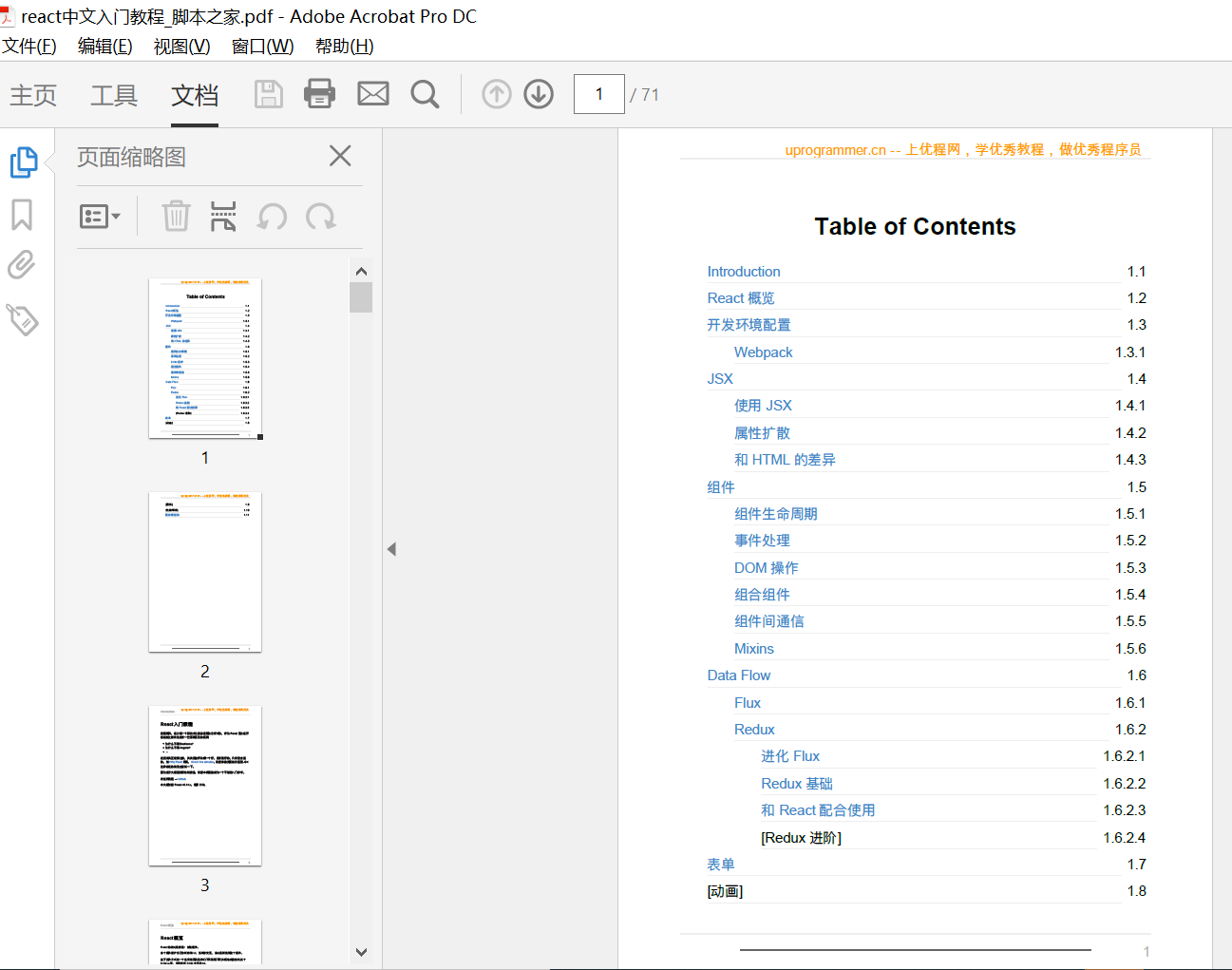The image size is (1232, 970).
Task: Click the Save file icon
Action: (269, 94)
